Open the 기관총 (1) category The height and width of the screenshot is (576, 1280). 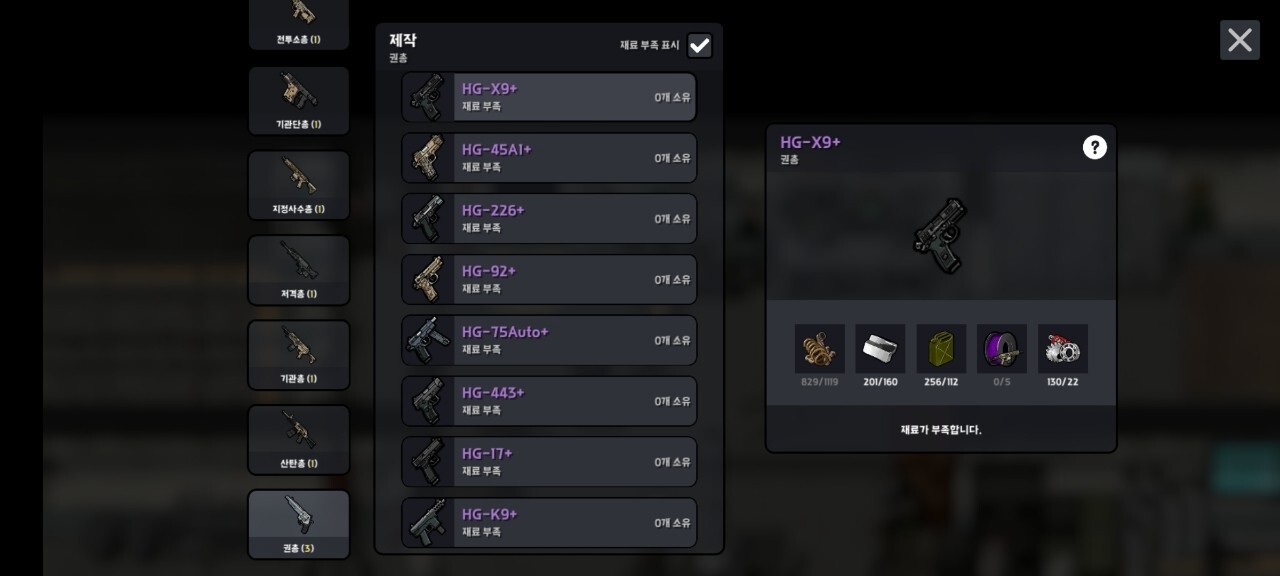point(299,355)
